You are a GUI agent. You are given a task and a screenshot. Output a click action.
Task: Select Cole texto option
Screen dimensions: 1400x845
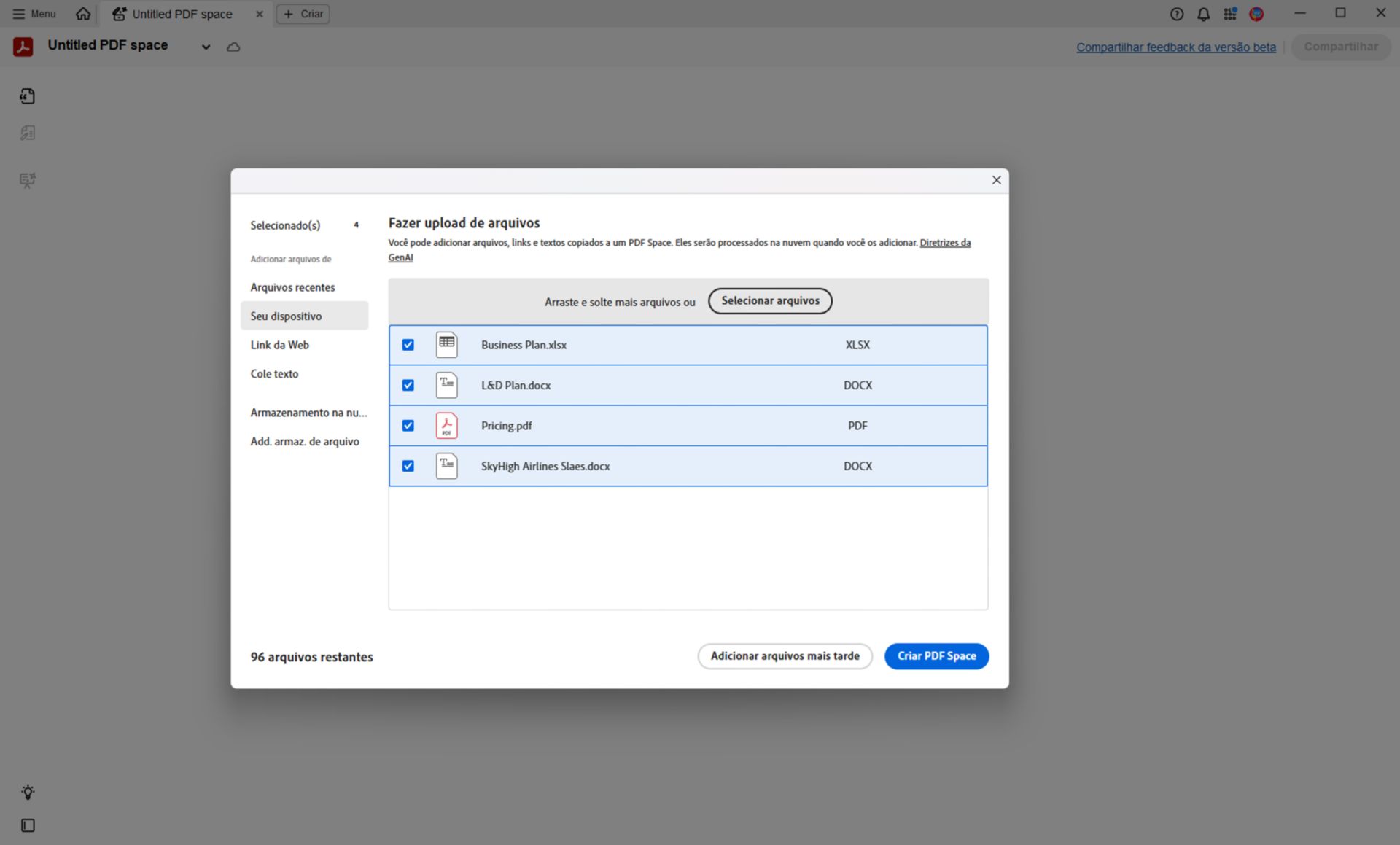coord(304,373)
